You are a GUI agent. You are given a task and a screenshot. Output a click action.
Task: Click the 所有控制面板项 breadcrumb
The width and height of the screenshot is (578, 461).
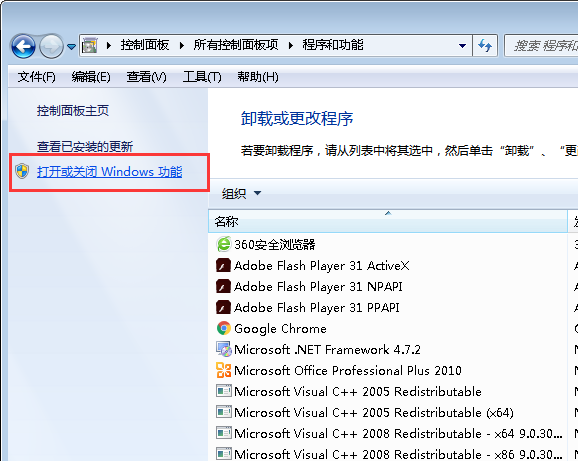[236, 45]
